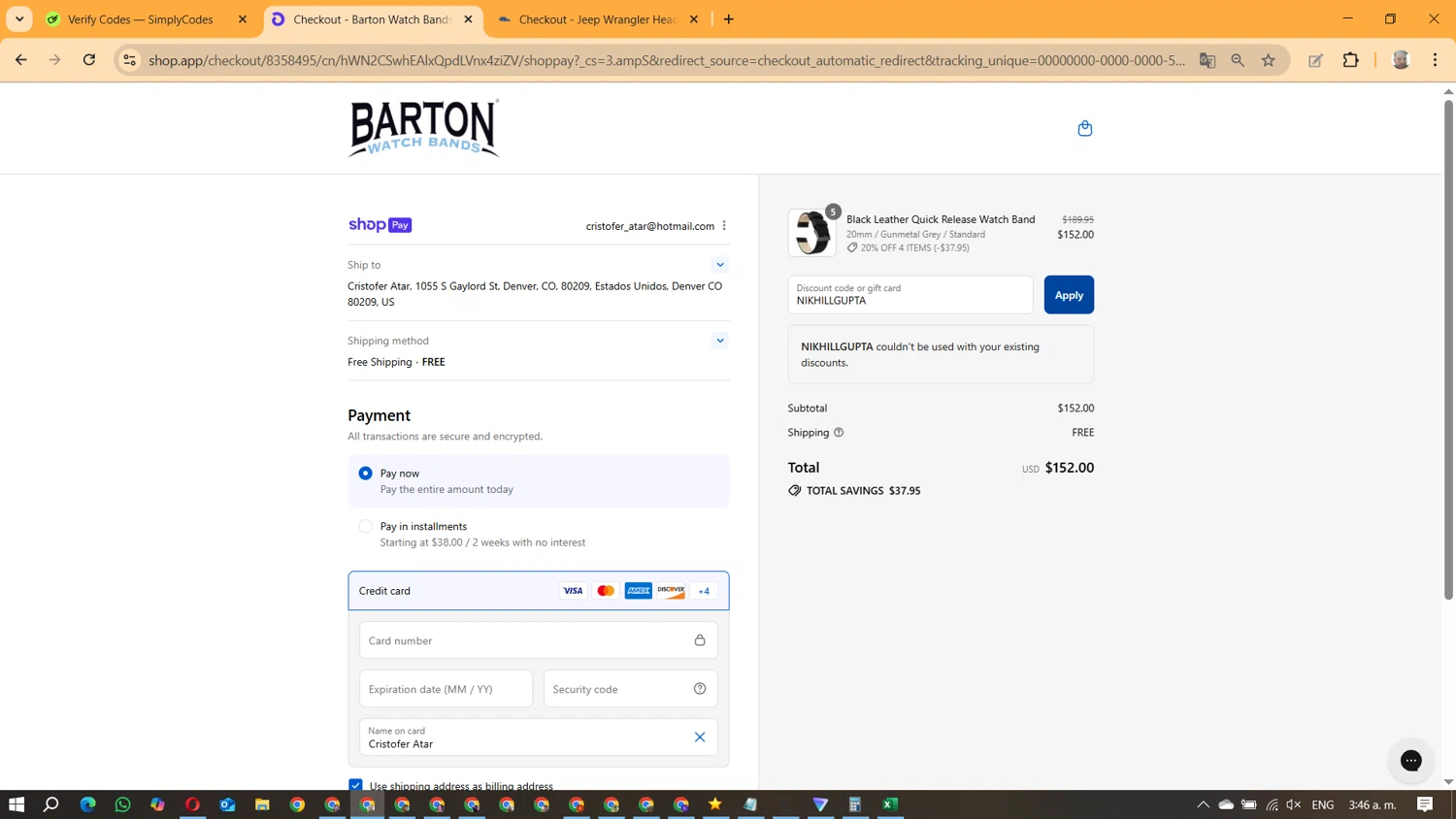The image size is (1456, 819).
Task: Close the Barton Watch Bands checkout tab
Action: tap(468, 19)
